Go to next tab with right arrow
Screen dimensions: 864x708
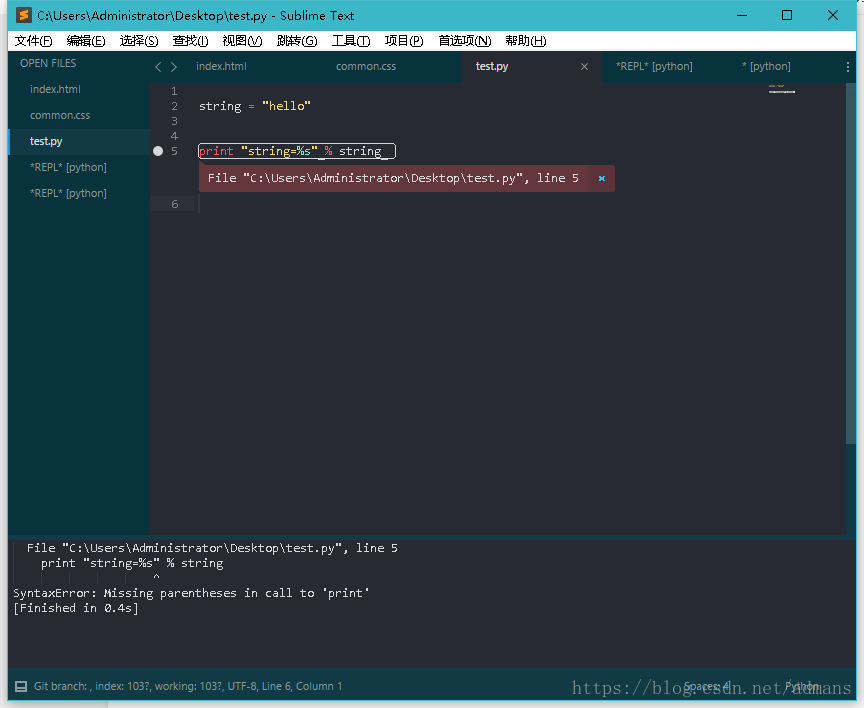point(174,67)
